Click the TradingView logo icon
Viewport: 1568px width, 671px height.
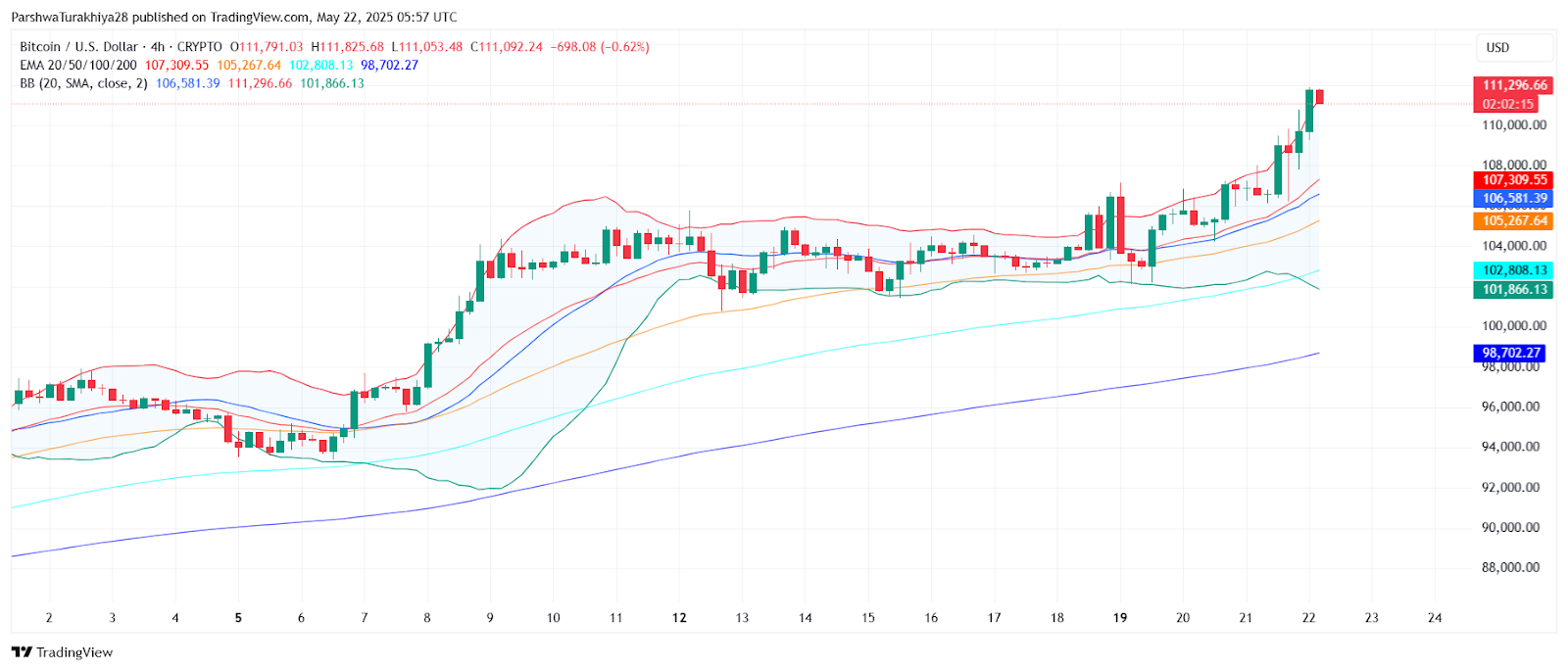[x=22, y=652]
